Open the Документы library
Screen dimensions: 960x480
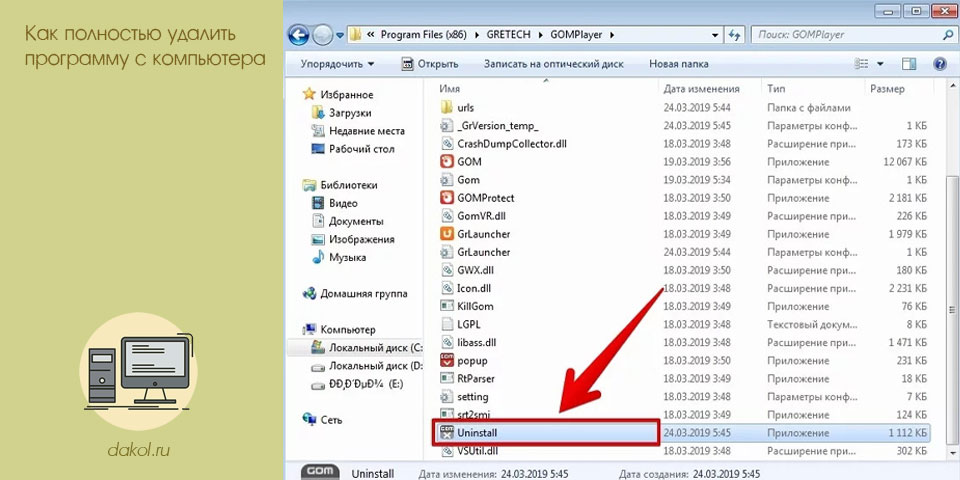pos(348,221)
